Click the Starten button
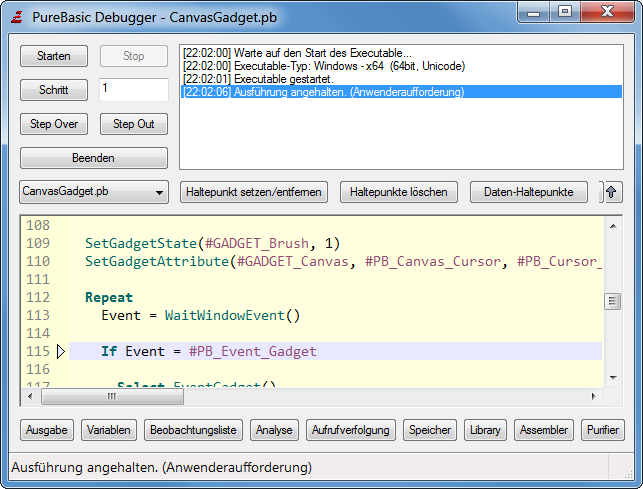 coord(54,56)
